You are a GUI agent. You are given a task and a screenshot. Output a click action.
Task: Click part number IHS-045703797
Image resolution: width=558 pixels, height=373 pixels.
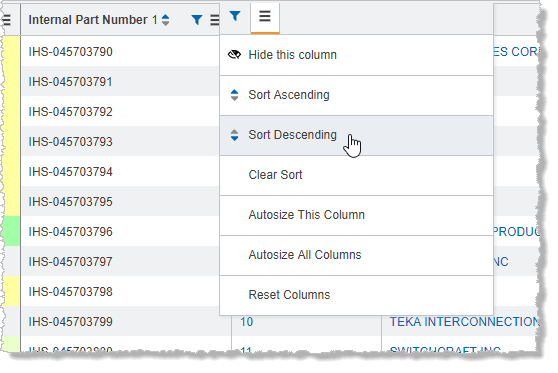(x=70, y=262)
